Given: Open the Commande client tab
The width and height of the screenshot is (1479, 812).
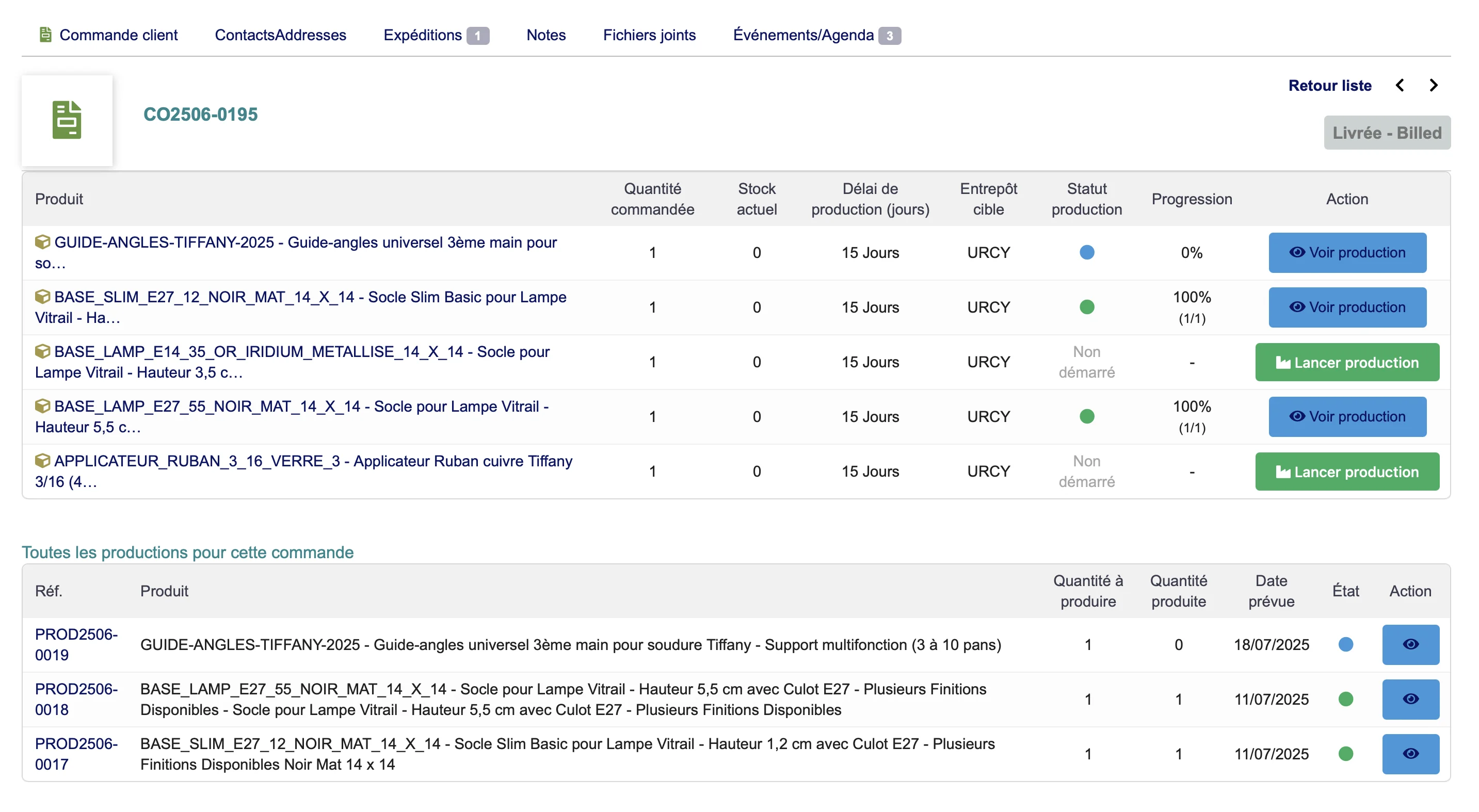Looking at the screenshot, I should [x=118, y=35].
